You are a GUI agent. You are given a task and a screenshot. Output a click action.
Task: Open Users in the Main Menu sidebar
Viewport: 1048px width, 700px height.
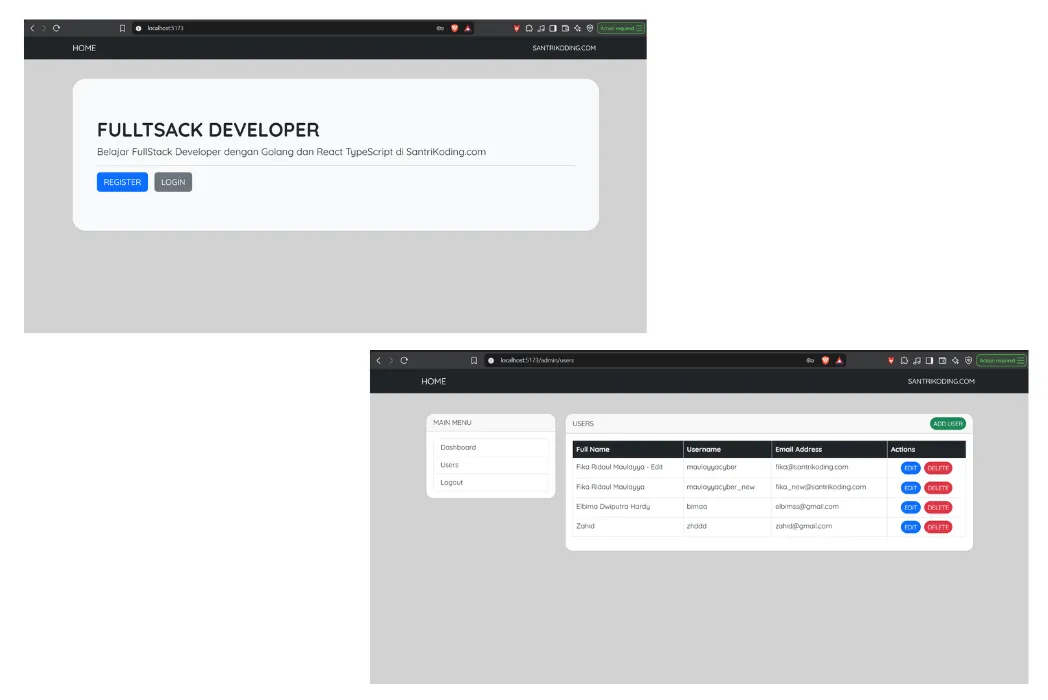(491, 465)
